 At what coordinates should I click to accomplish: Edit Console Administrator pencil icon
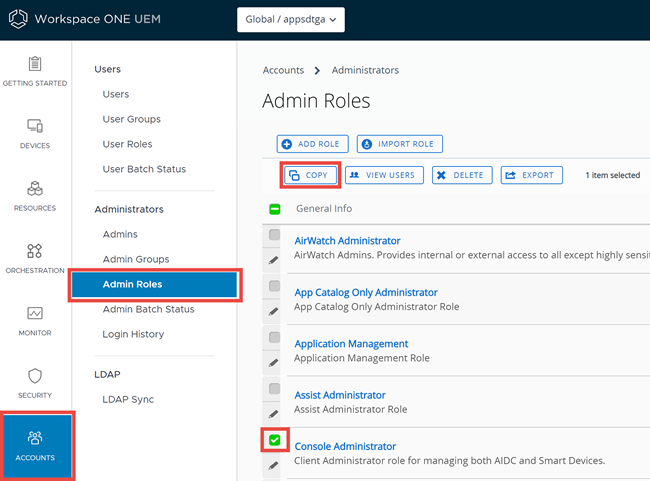coord(273,465)
